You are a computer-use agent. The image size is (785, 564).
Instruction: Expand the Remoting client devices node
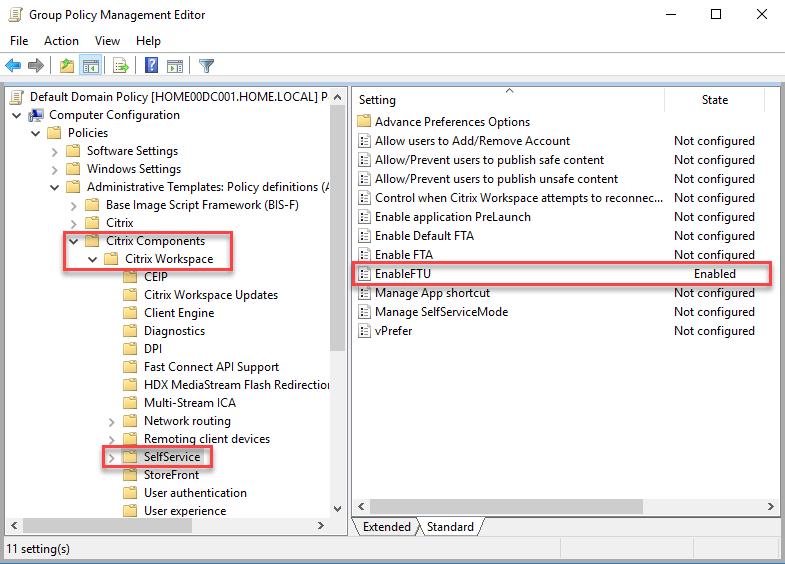(x=112, y=440)
